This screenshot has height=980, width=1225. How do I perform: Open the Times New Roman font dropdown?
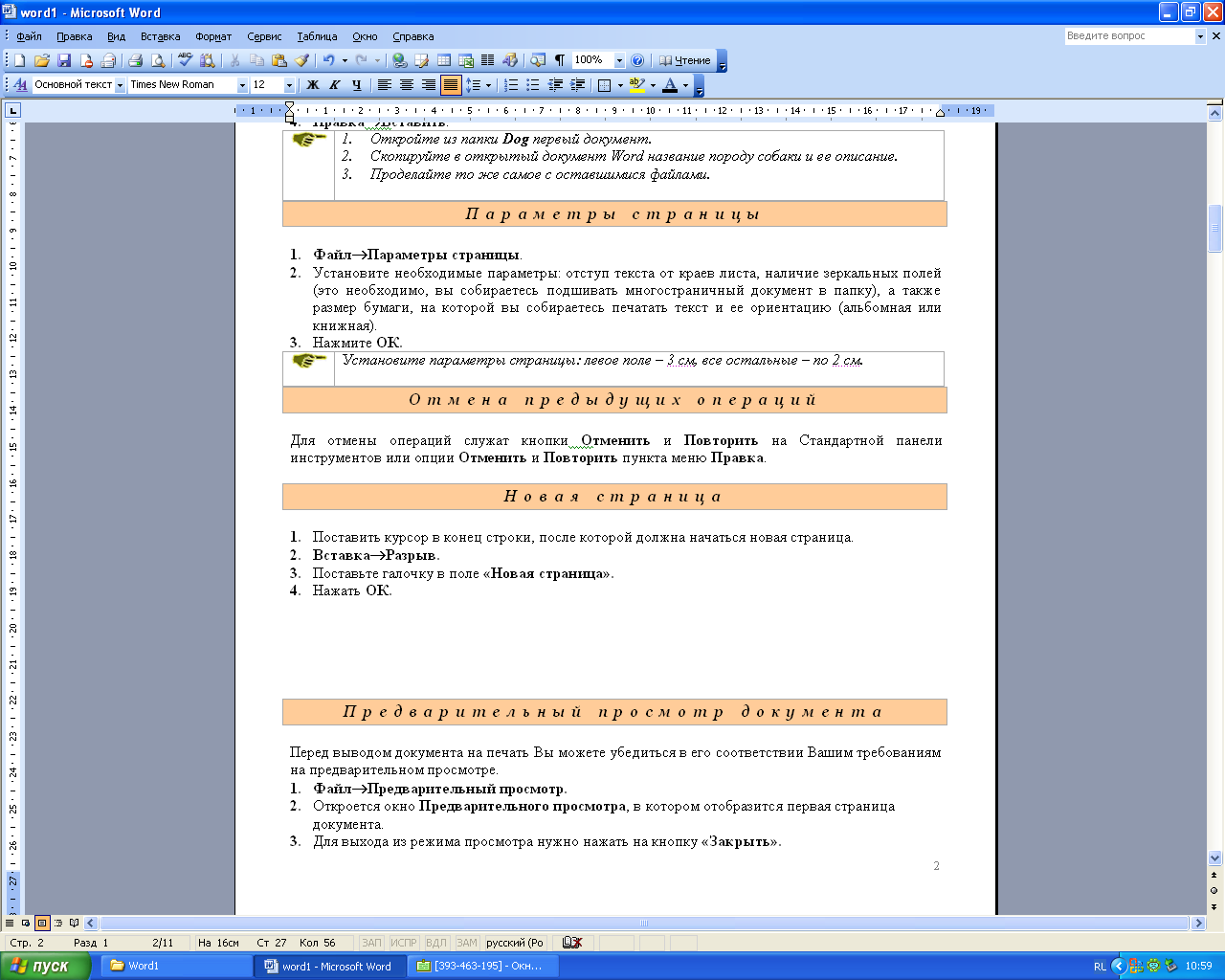[242, 85]
